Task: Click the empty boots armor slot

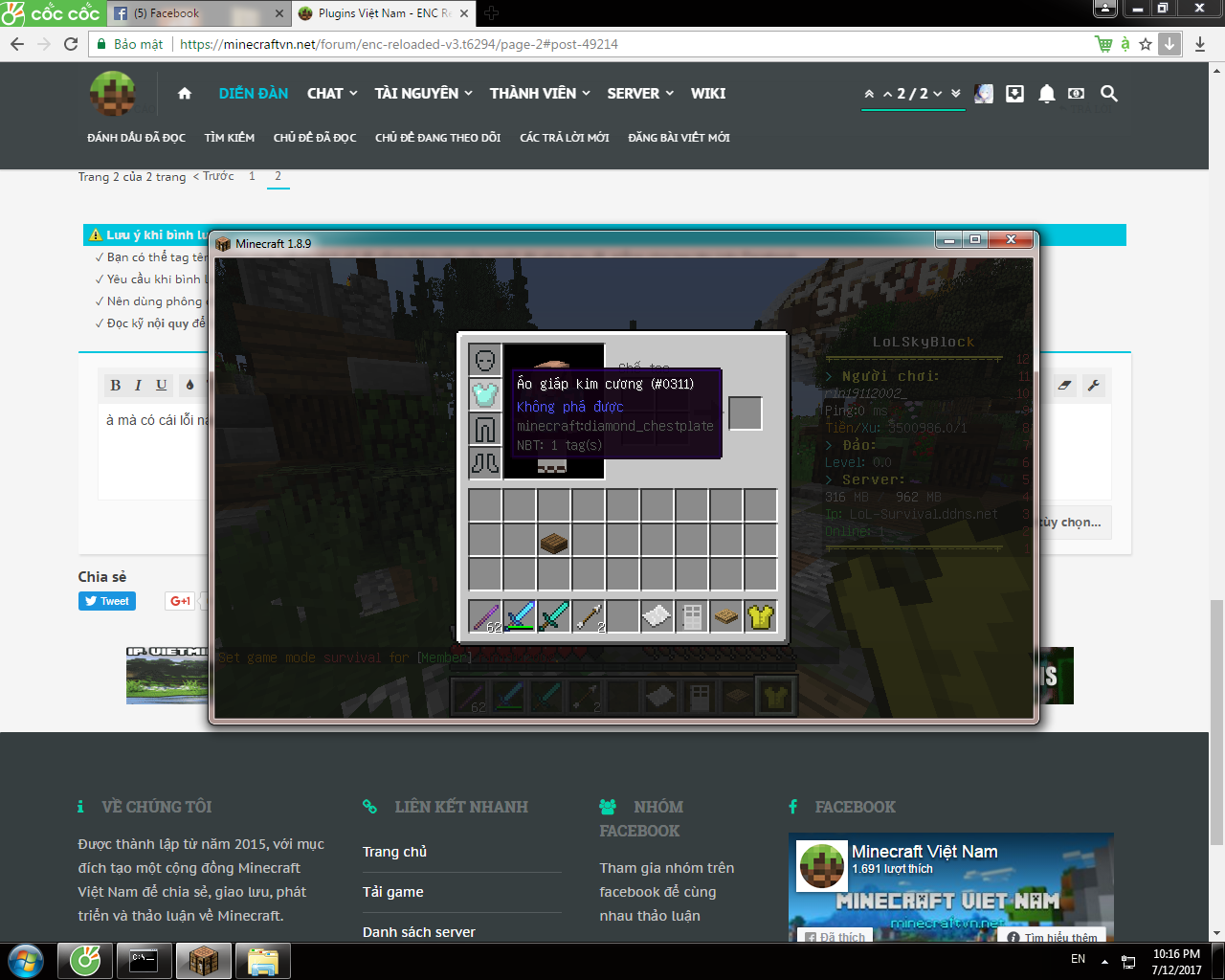Action: click(485, 462)
